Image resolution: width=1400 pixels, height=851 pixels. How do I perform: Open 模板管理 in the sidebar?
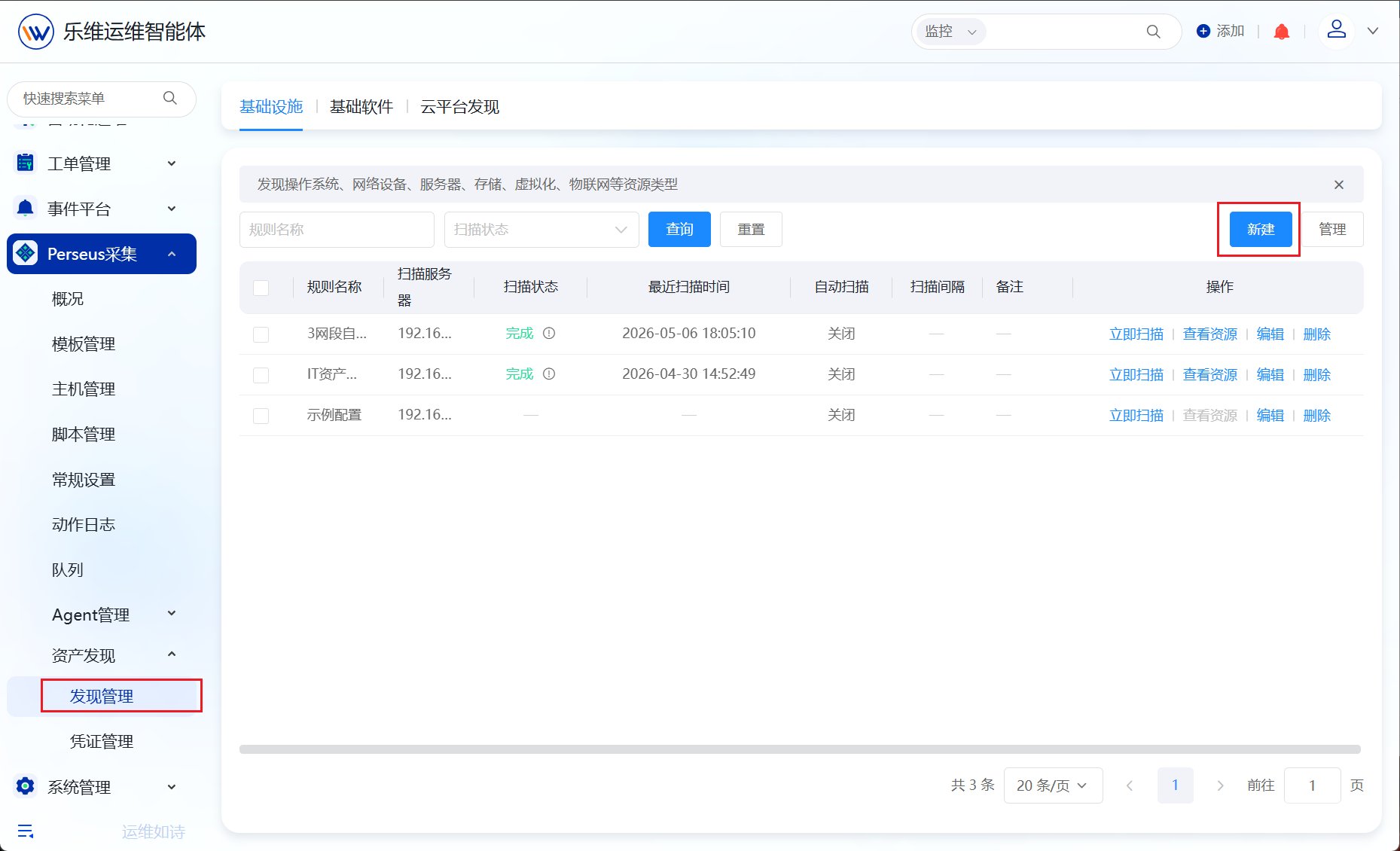[84, 344]
